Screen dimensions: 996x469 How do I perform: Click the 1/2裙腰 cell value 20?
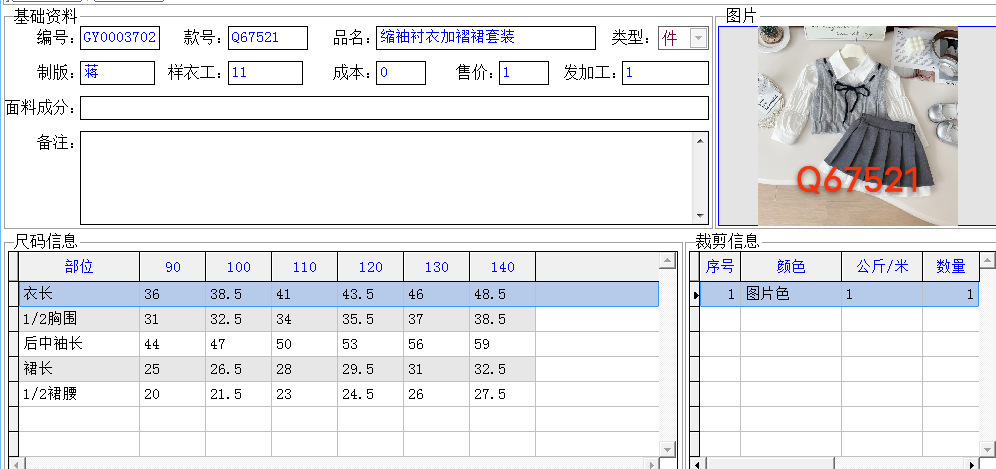(x=173, y=394)
